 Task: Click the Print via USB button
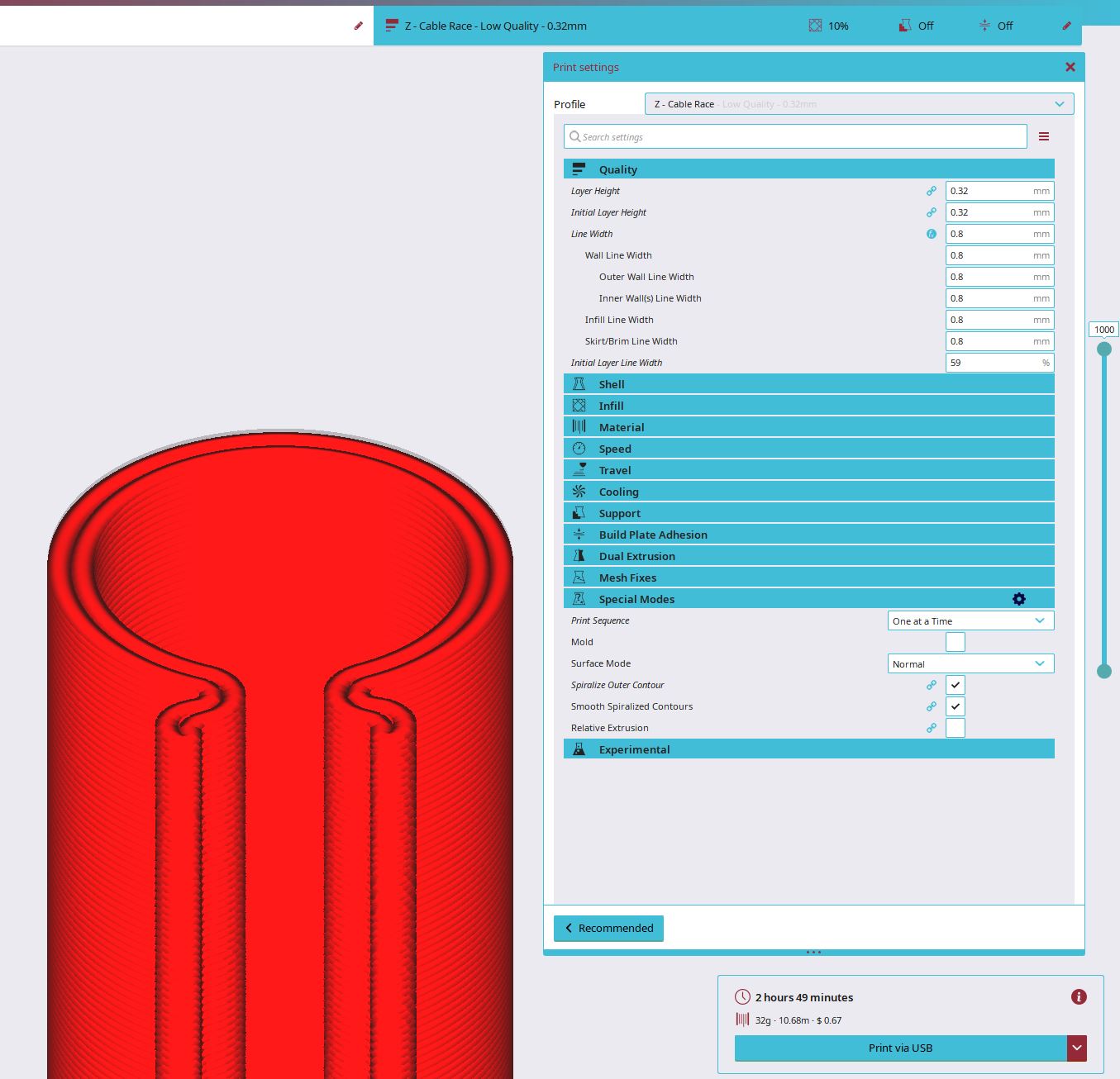point(899,1048)
